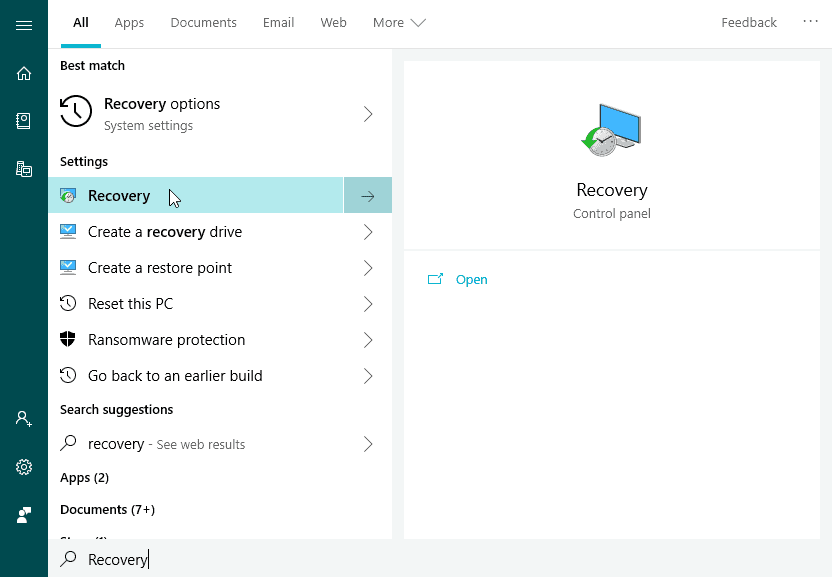
Task: Open the hamburger menu in the sidebar
Action: pos(24,25)
